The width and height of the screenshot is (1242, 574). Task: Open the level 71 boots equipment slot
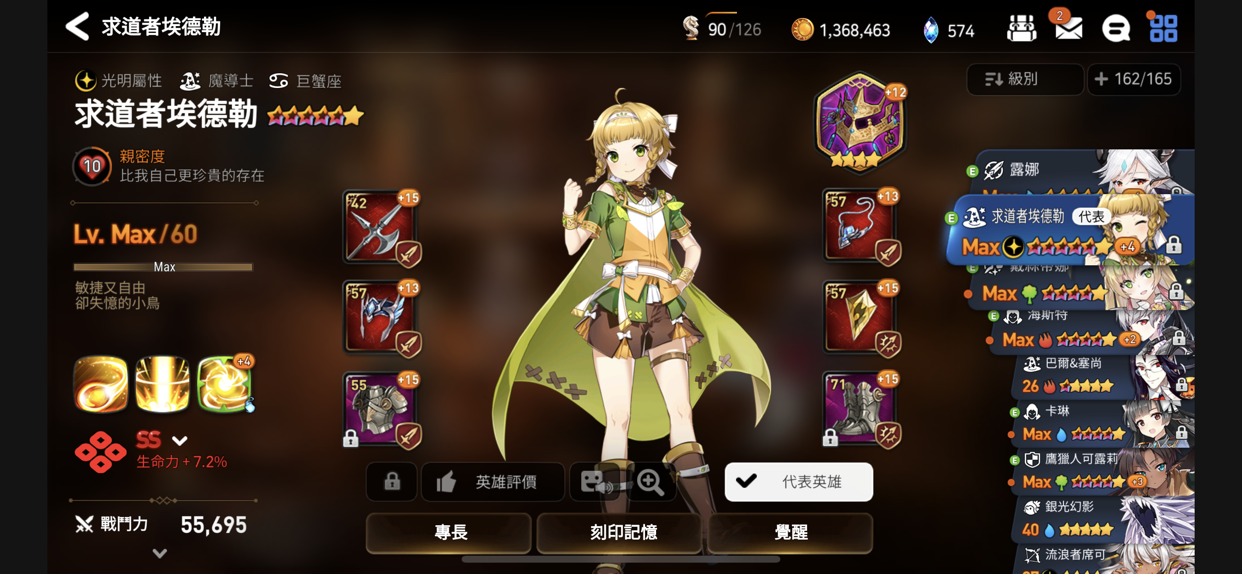(x=861, y=408)
